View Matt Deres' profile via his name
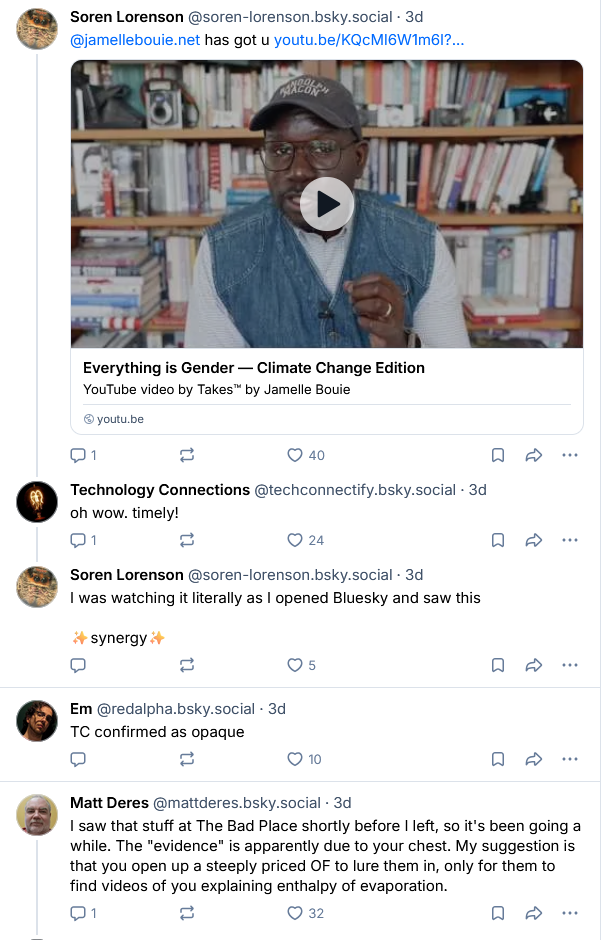This screenshot has width=610, height=940. click(x=108, y=803)
